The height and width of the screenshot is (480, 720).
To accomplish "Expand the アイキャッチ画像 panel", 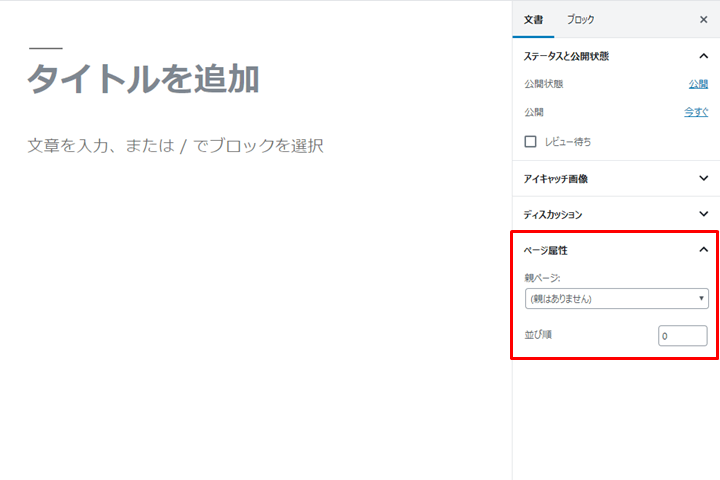I will 616,179.
